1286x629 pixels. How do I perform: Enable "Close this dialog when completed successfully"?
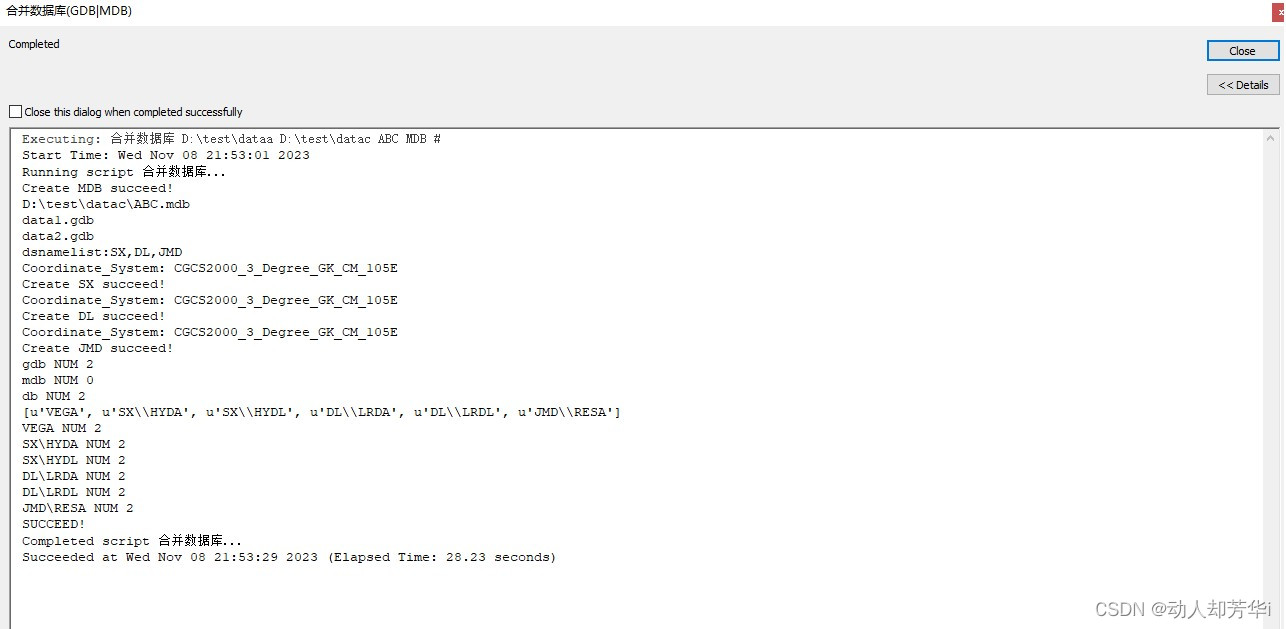click(x=15, y=111)
